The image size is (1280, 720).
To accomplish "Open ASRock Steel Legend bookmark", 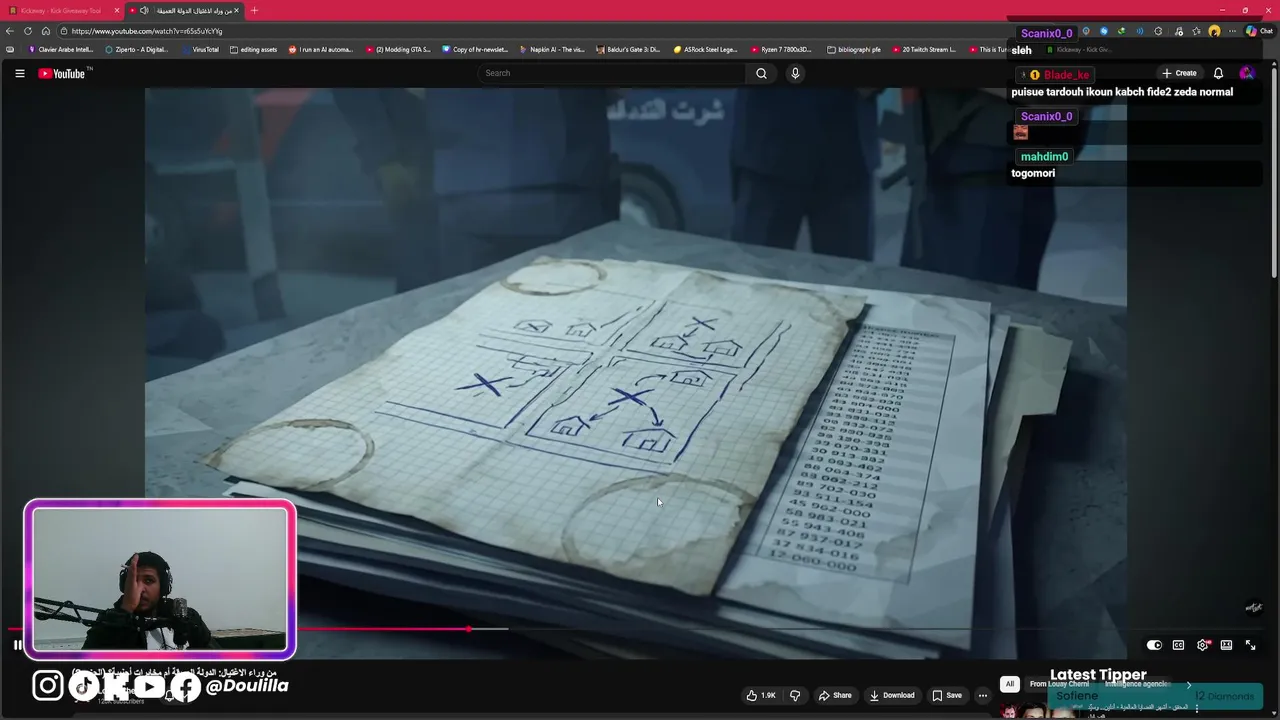I will click(x=706, y=49).
